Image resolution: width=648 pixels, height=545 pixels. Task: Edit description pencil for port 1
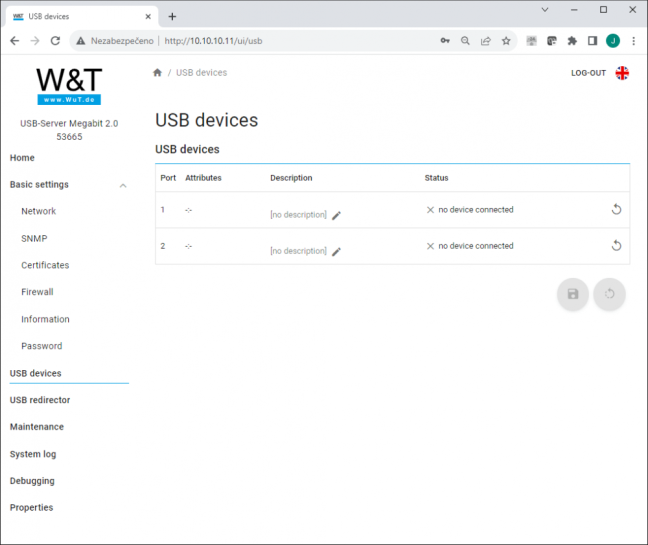tap(336, 215)
